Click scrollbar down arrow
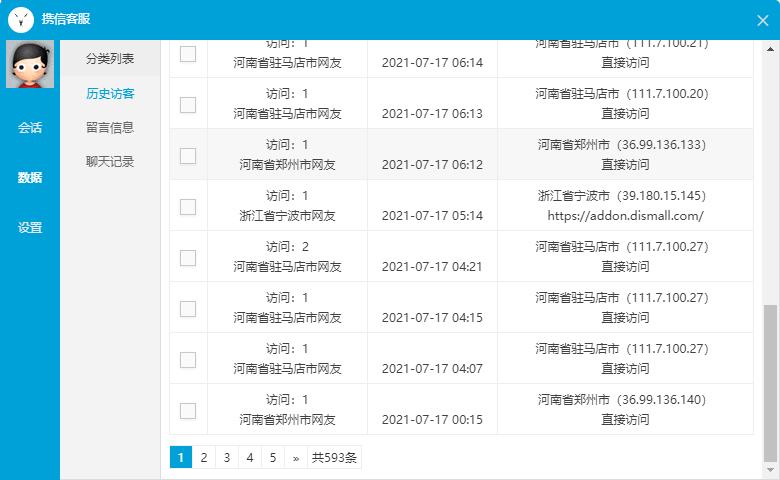 coord(770,470)
